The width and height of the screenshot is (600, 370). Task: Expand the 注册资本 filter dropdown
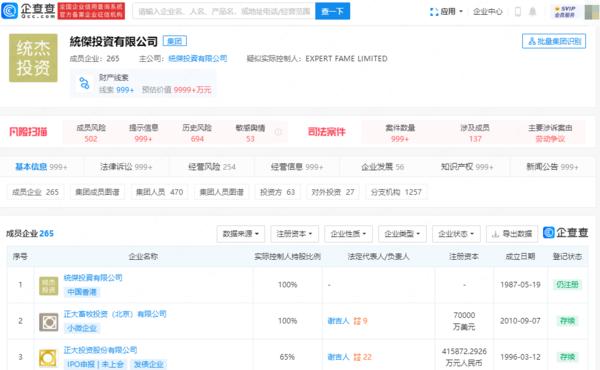pos(294,233)
